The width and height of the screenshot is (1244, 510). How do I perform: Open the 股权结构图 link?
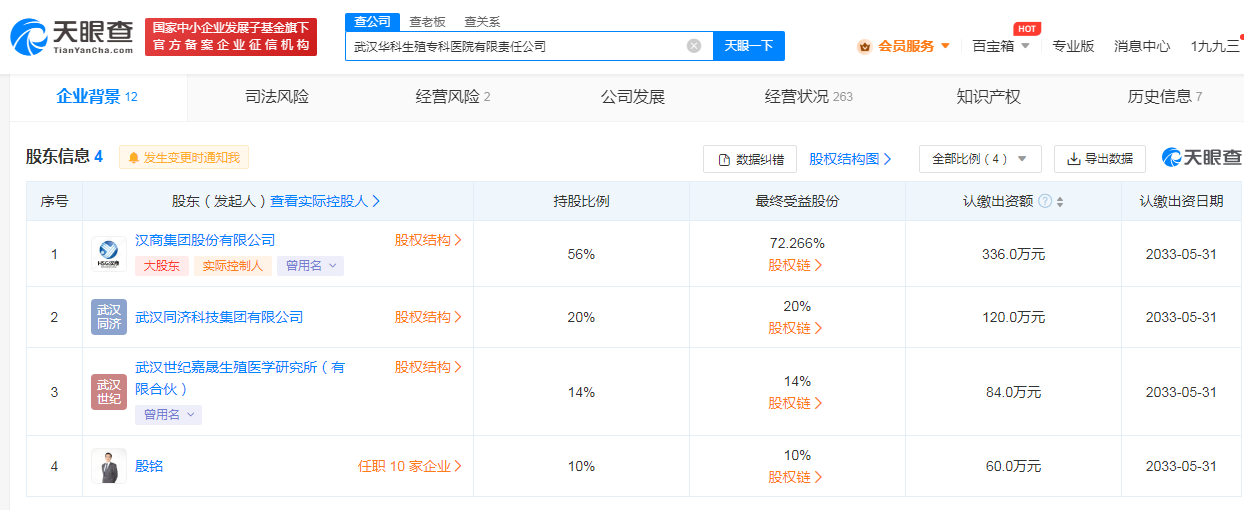(850, 159)
